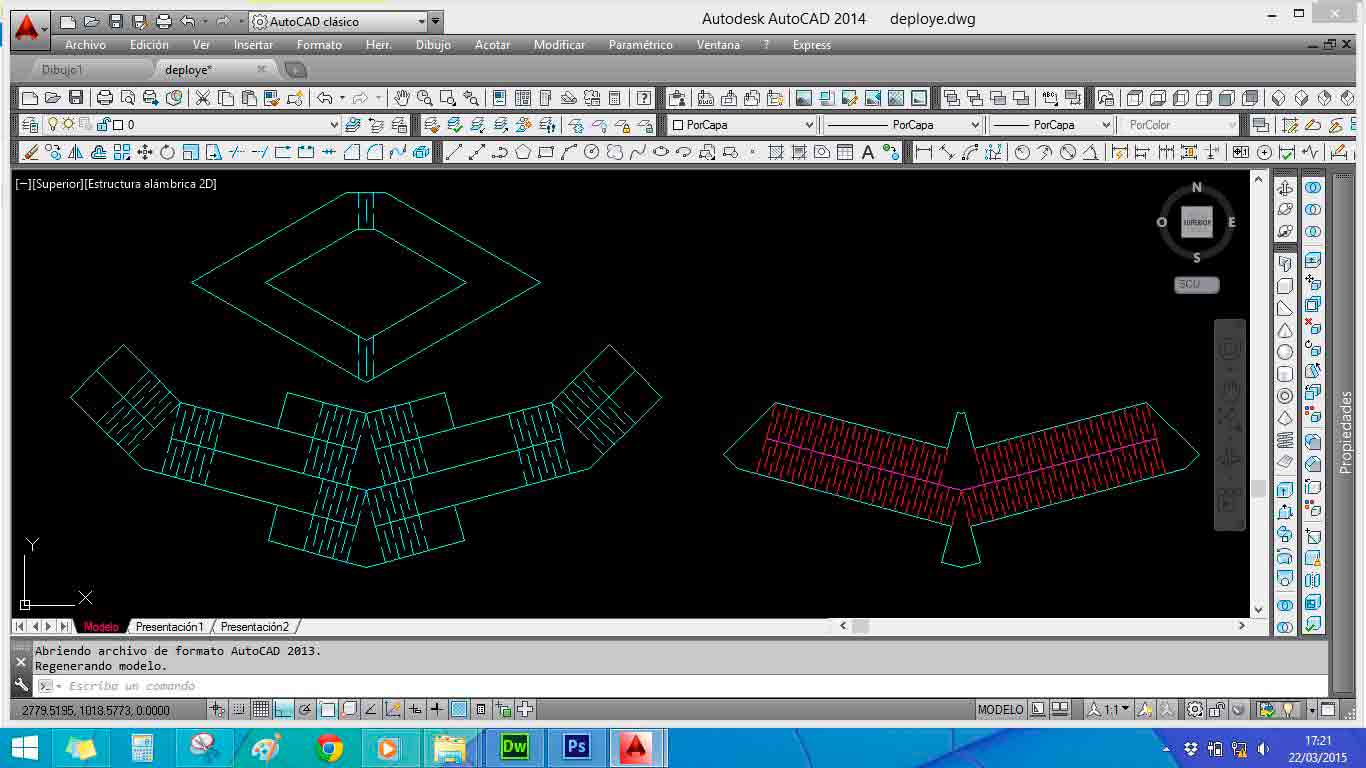Select the Mirror tool

click(x=76, y=152)
